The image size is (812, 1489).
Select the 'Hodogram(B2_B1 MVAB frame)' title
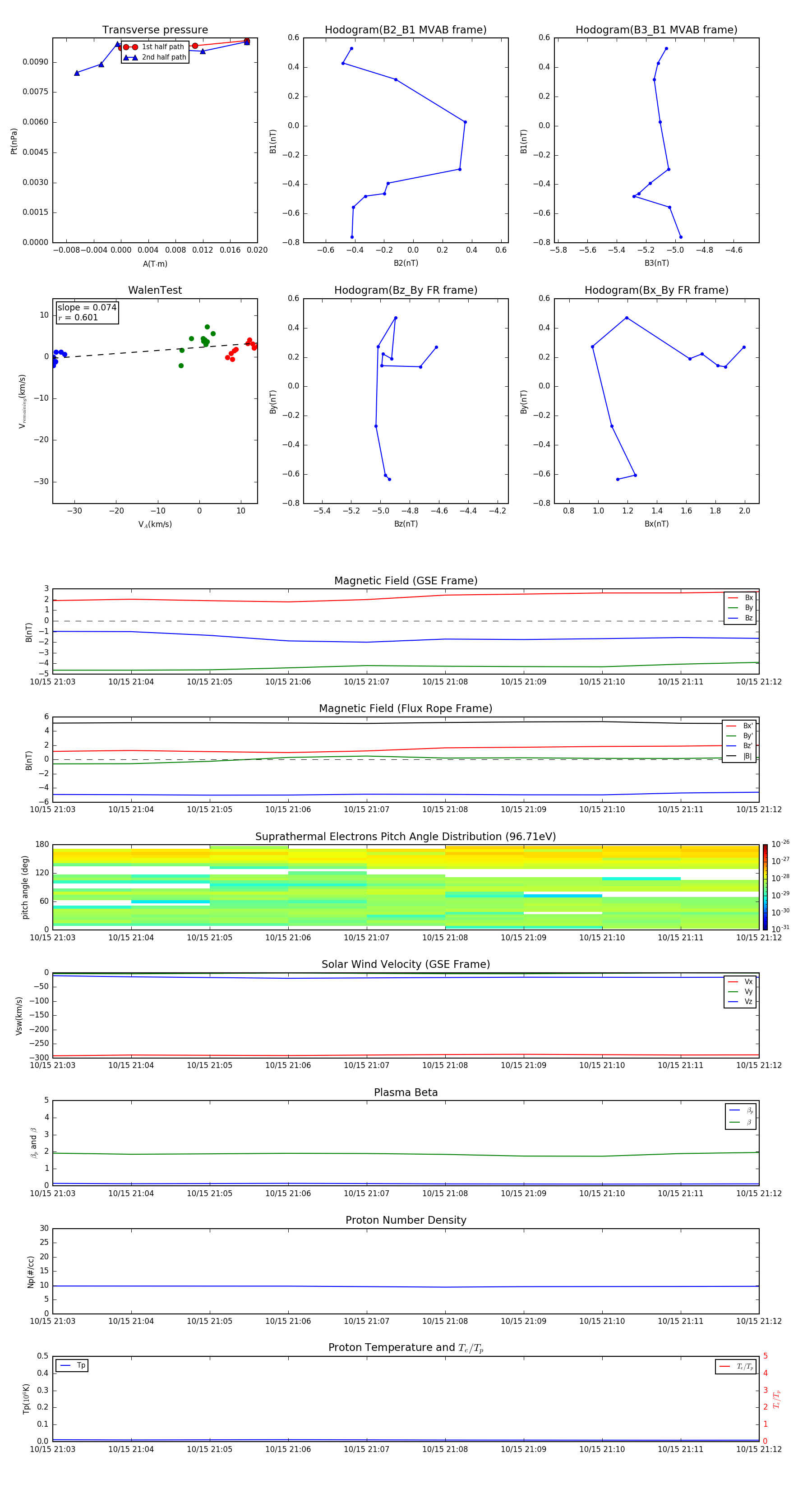[406, 30]
